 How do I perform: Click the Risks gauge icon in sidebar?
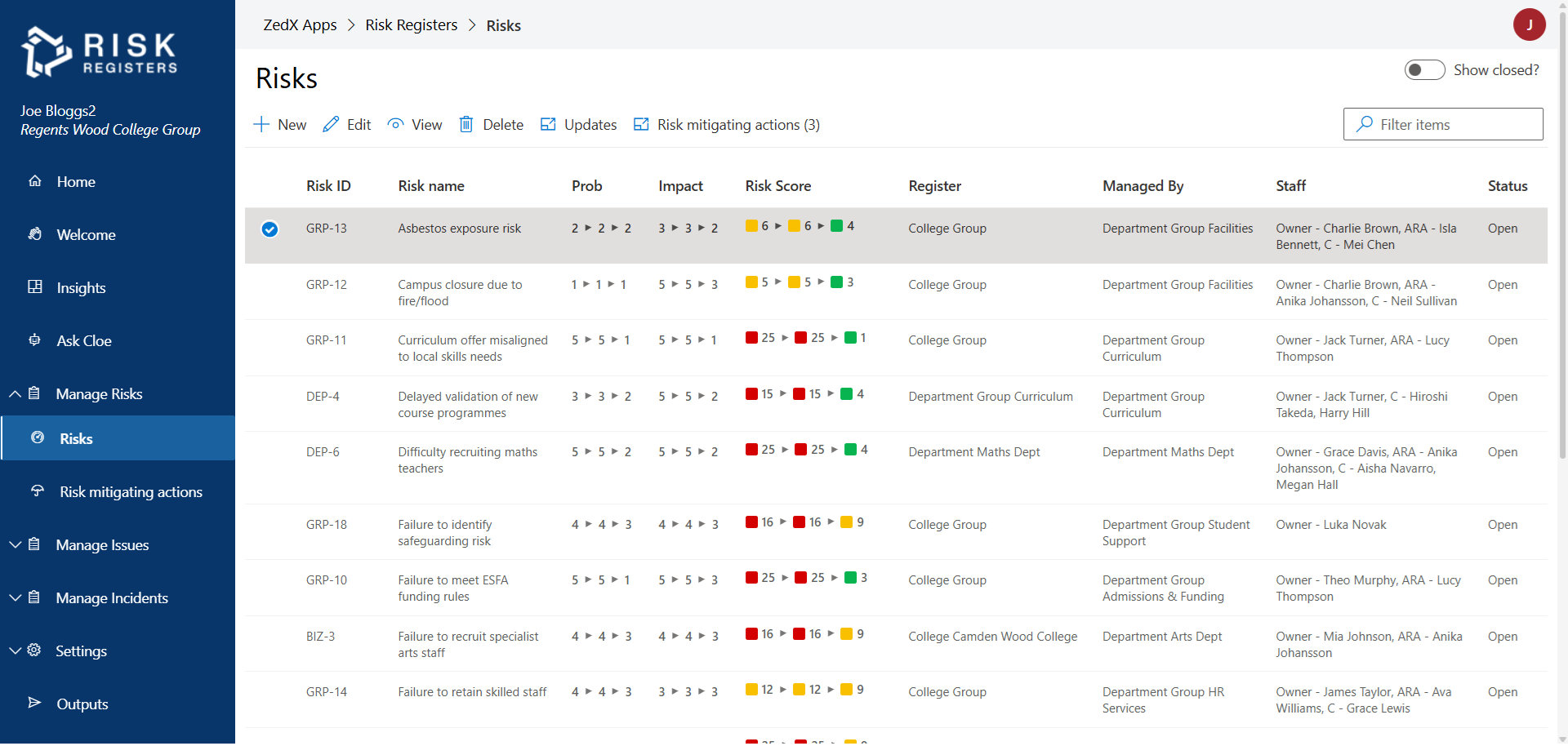(38, 438)
